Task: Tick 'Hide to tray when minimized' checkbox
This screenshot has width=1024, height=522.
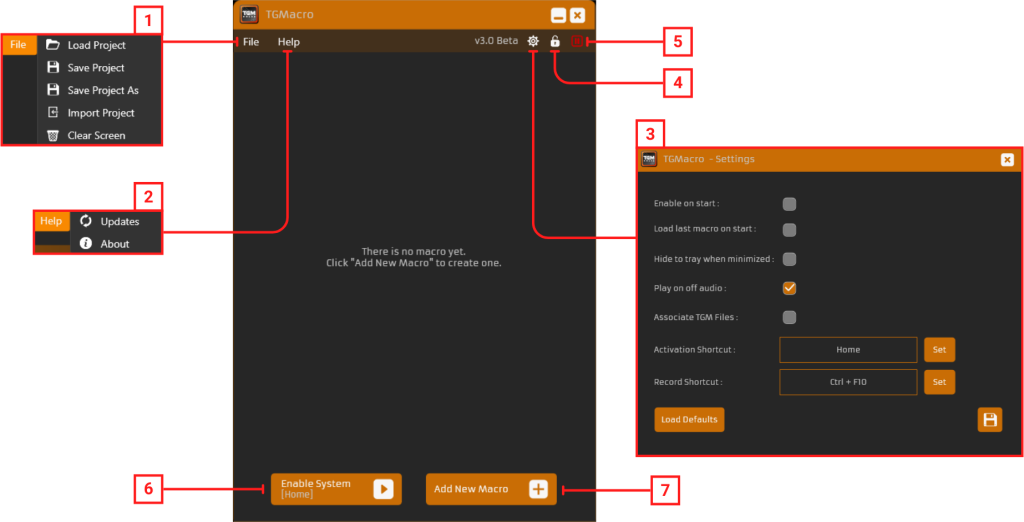Action: click(789, 259)
